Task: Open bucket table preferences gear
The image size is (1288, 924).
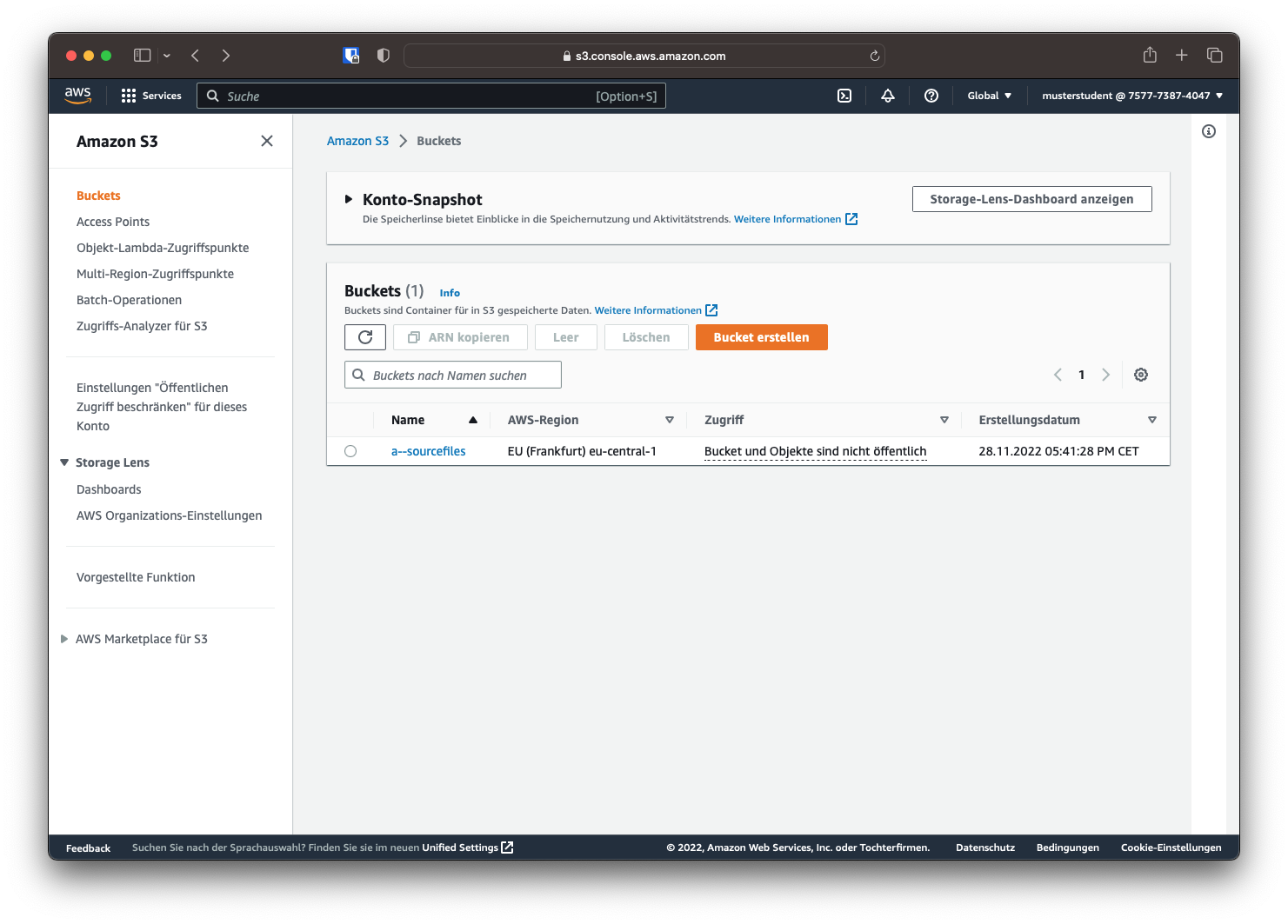Action: pyautogui.click(x=1141, y=375)
